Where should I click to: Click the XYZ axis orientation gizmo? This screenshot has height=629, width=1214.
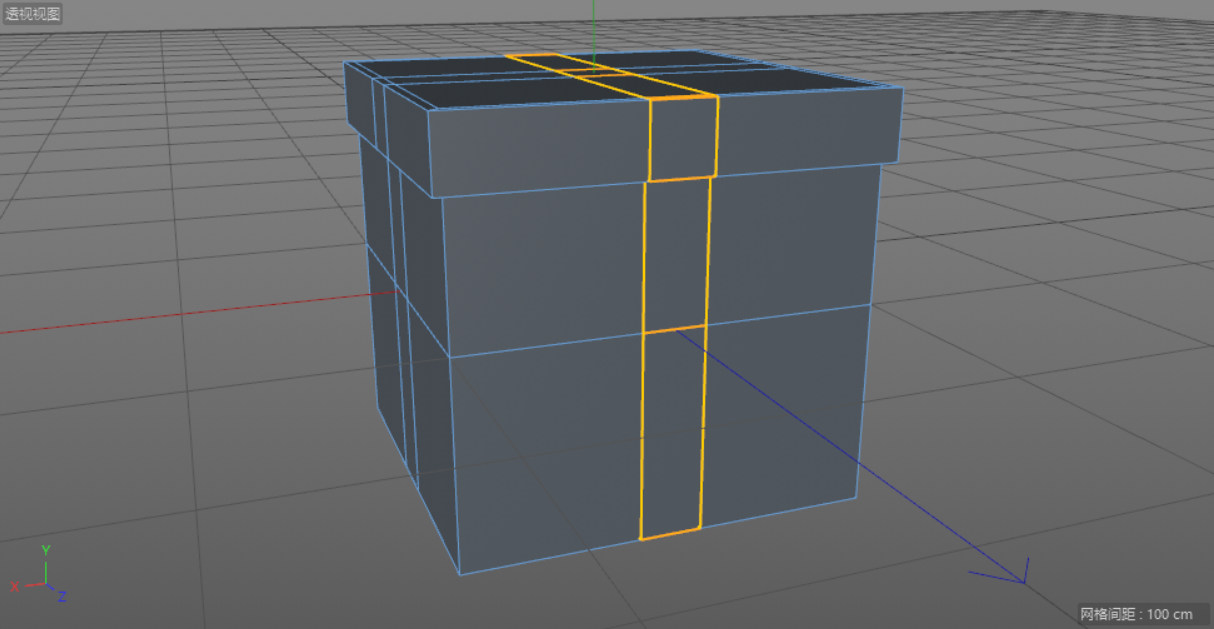(x=39, y=573)
